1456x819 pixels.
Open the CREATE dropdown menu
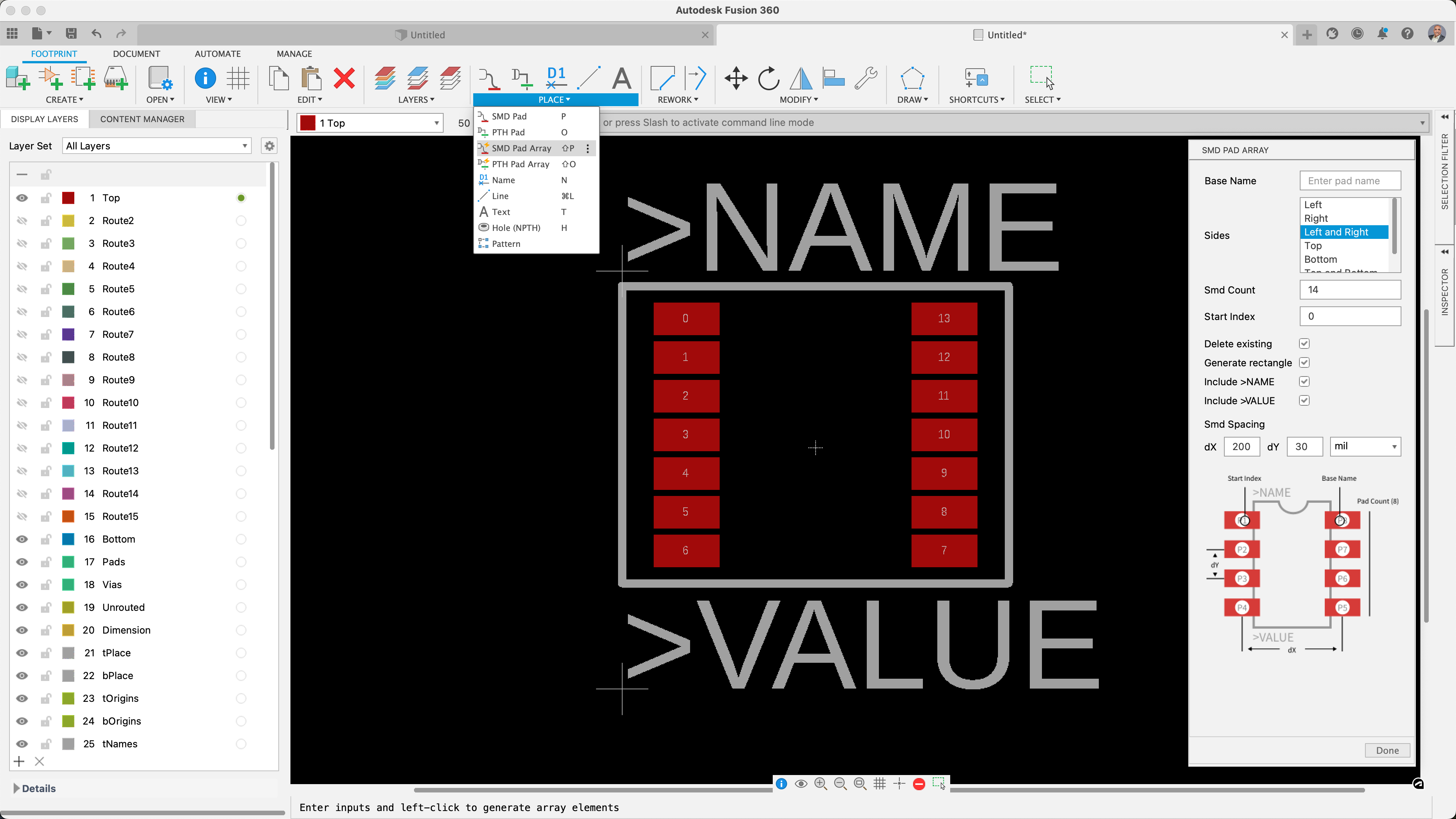(x=64, y=99)
